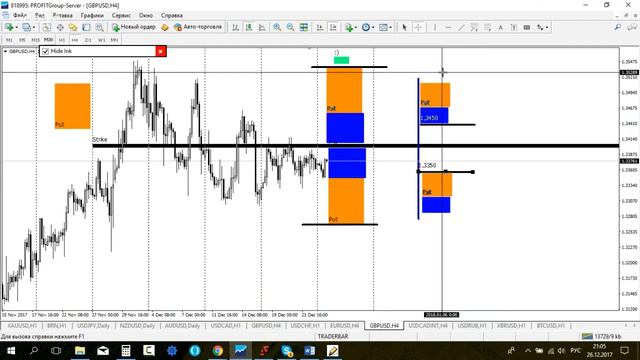Open the Windows Start button

[x=11, y=350]
